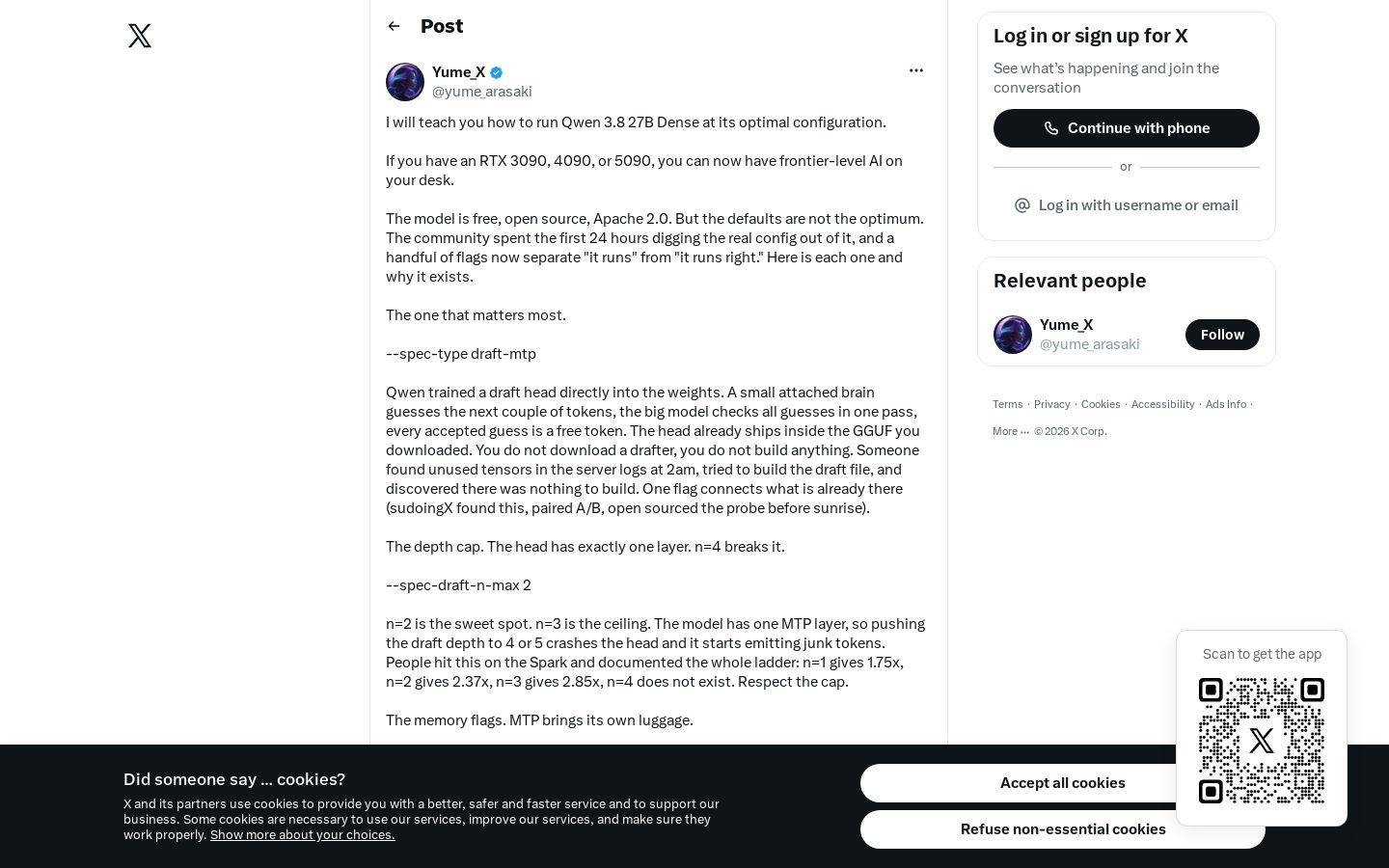Open the post's three-dot more menu
Image resolution: width=1389 pixels, height=868 pixels.
tap(916, 70)
